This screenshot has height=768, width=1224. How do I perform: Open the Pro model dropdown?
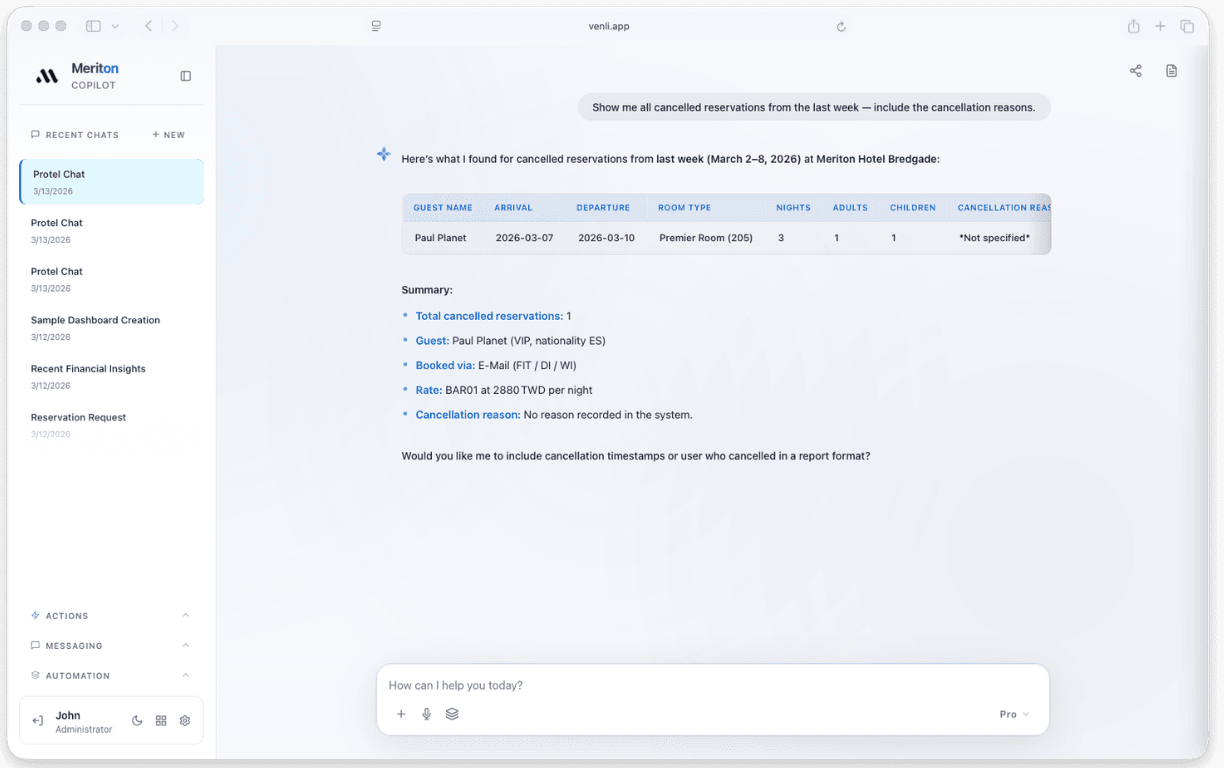click(1014, 714)
